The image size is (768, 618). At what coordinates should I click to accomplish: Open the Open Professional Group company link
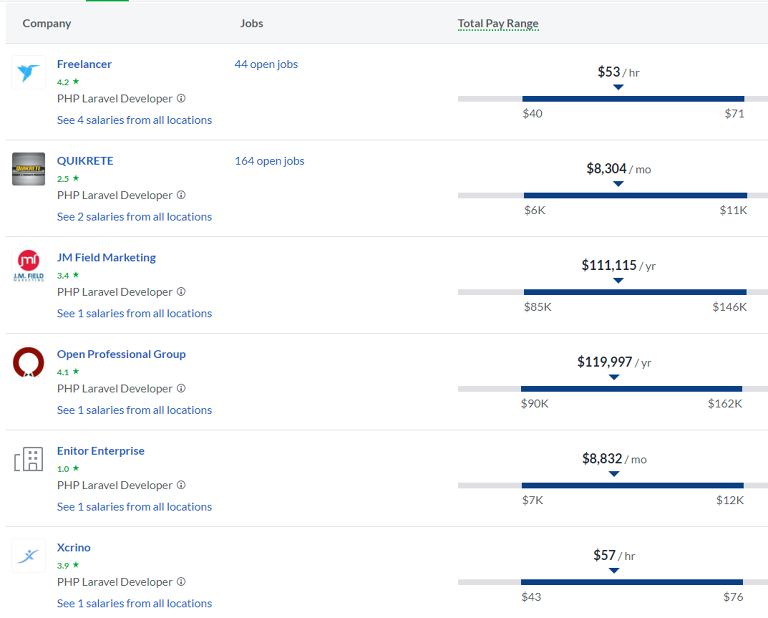click(121, 354)
